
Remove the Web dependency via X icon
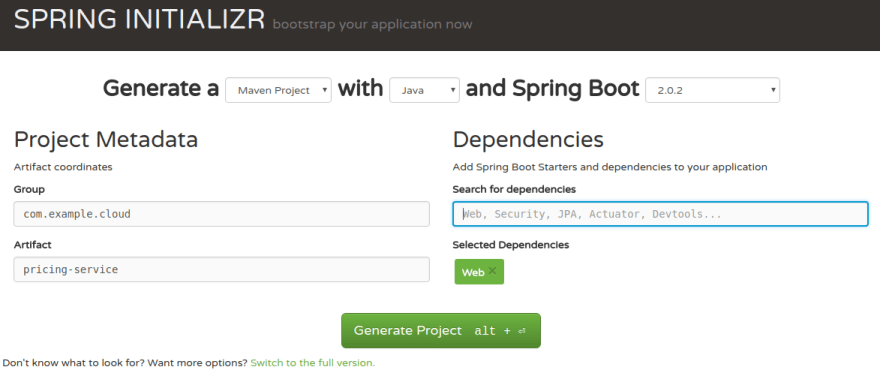(492, 271)
